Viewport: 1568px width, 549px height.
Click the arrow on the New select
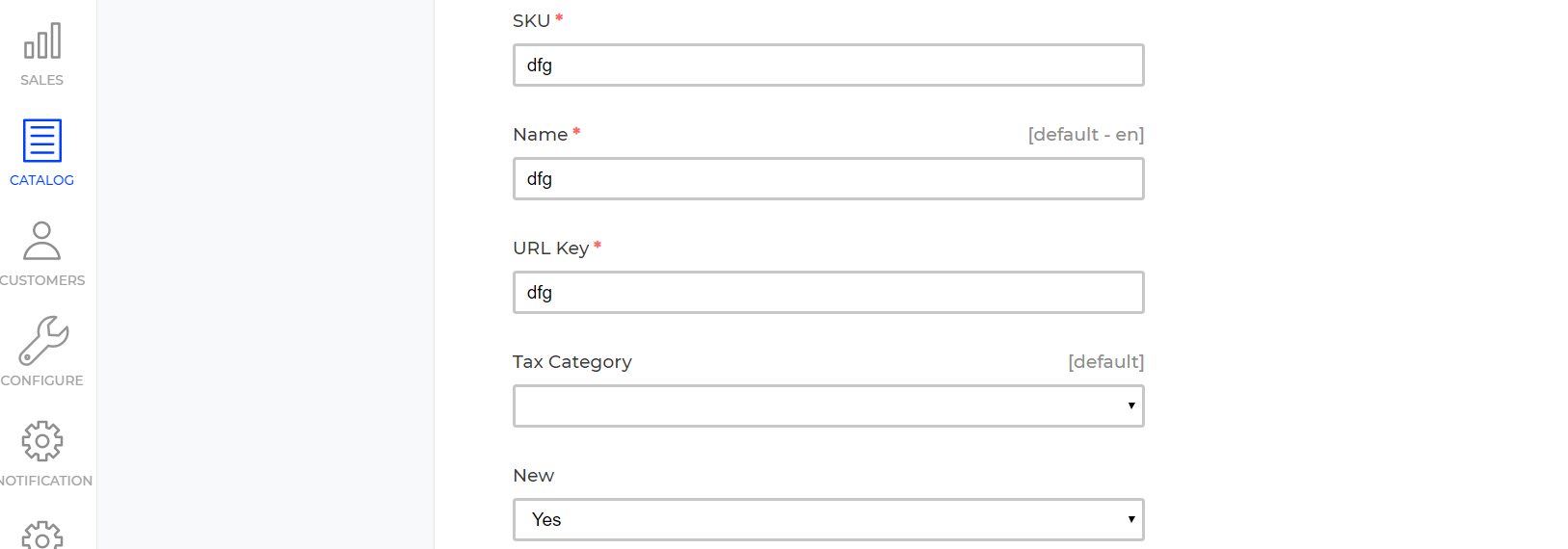(x=1131, y=519)
